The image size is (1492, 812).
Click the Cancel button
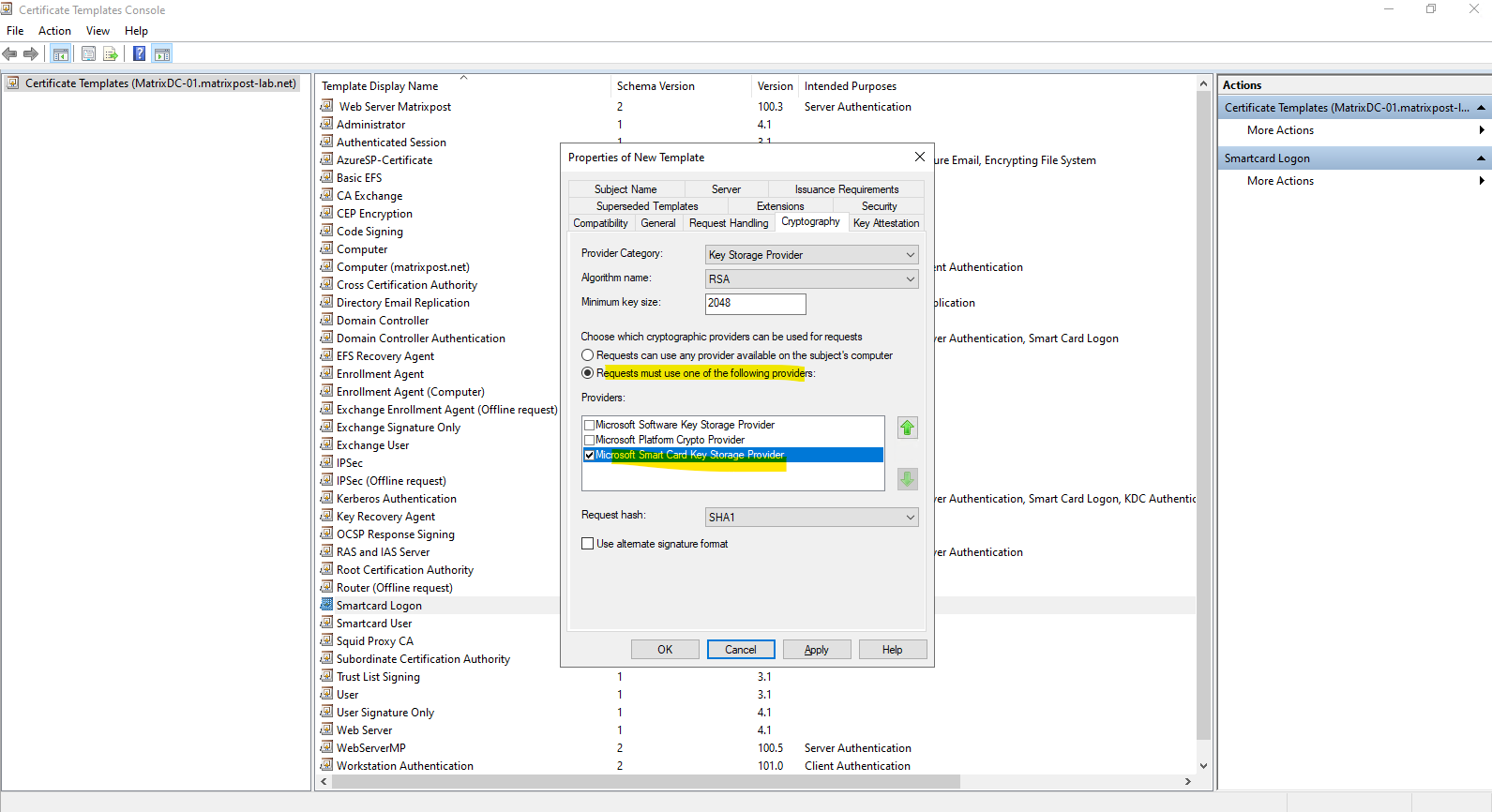(x=741, y=650)
